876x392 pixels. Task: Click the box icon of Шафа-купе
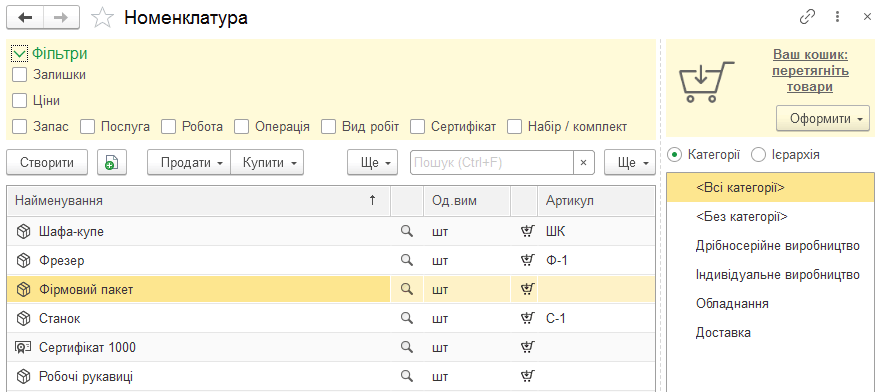pos(23,231)
